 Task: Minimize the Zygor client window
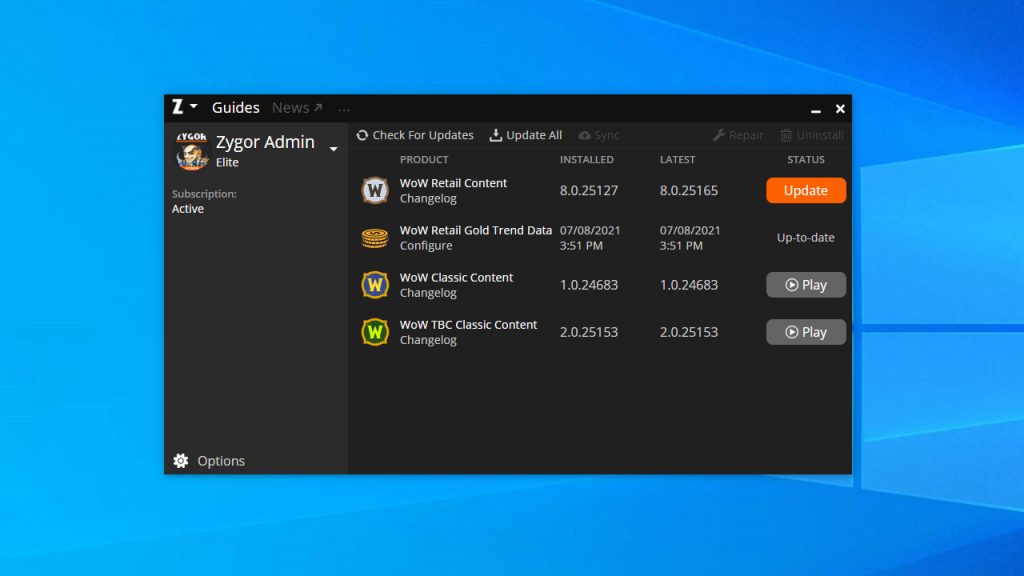coord(816,110)
